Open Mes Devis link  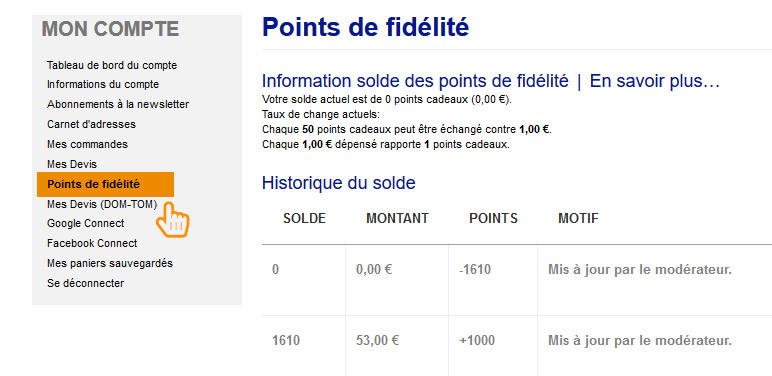[x=72, y=164]
